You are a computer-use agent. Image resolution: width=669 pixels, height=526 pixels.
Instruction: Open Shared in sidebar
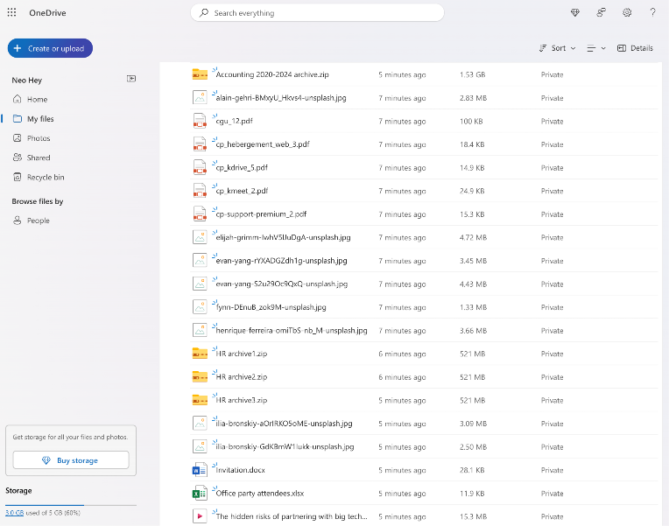click(38, 157)
